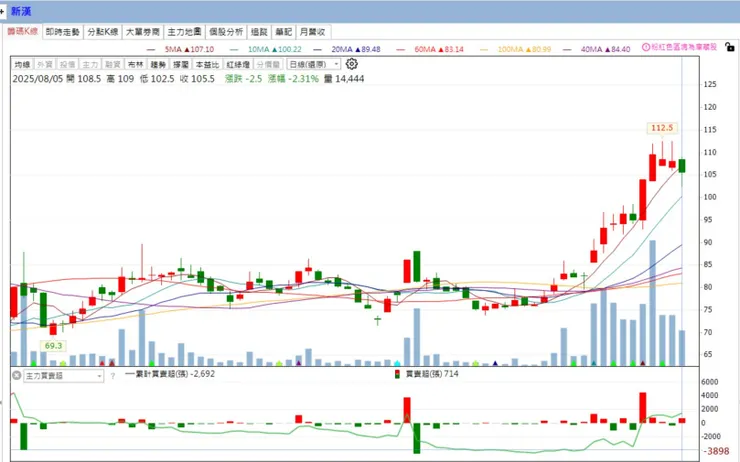
Task: Click the 買賣超(張) 714 legend text
Action: click(432, 374)
